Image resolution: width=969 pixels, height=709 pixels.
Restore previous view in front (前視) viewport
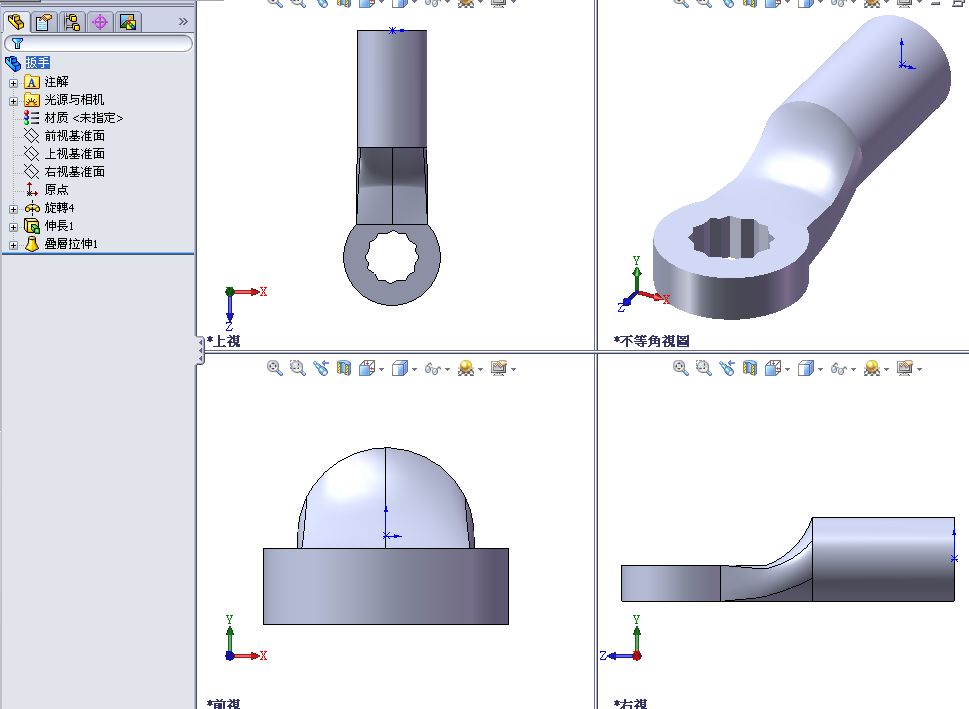[x=321, y=368]
